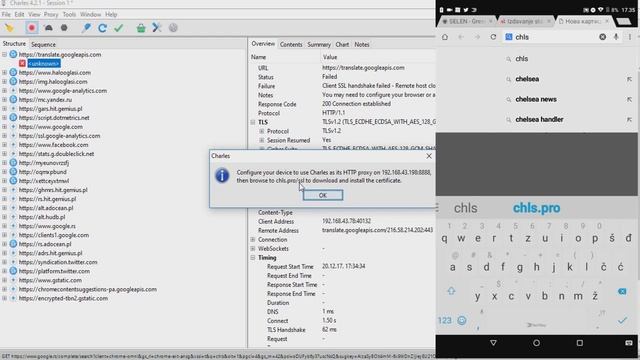Switch to the Structure tab
Image resolution: width=640 pixels, height=360 pixels.
click(x=14, y=44)
